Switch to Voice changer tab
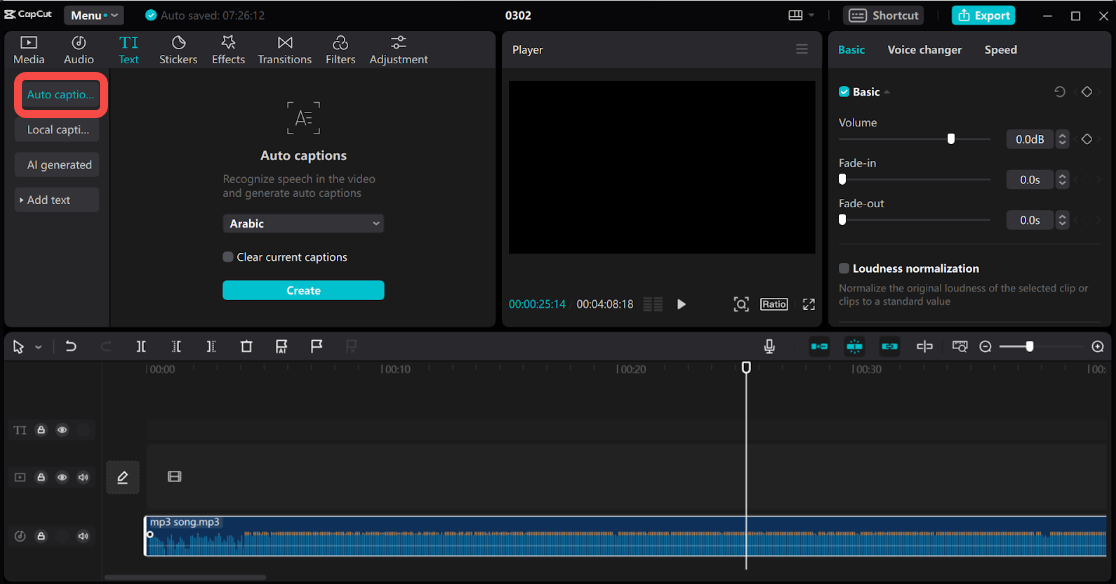 point(925,50)
